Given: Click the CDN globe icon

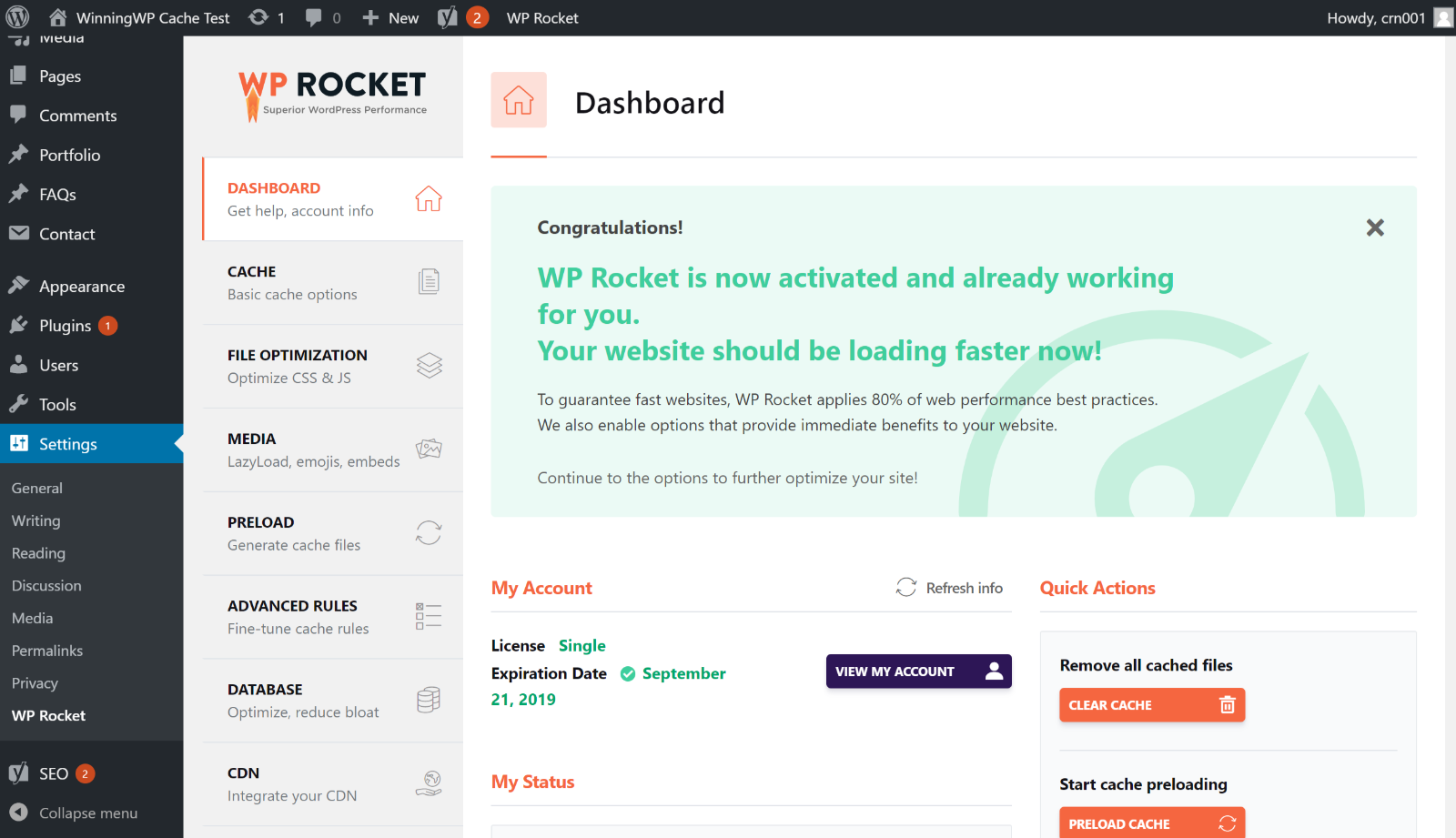Looking at the screenshot, I should pyautogui.click(x=429, y=783).
